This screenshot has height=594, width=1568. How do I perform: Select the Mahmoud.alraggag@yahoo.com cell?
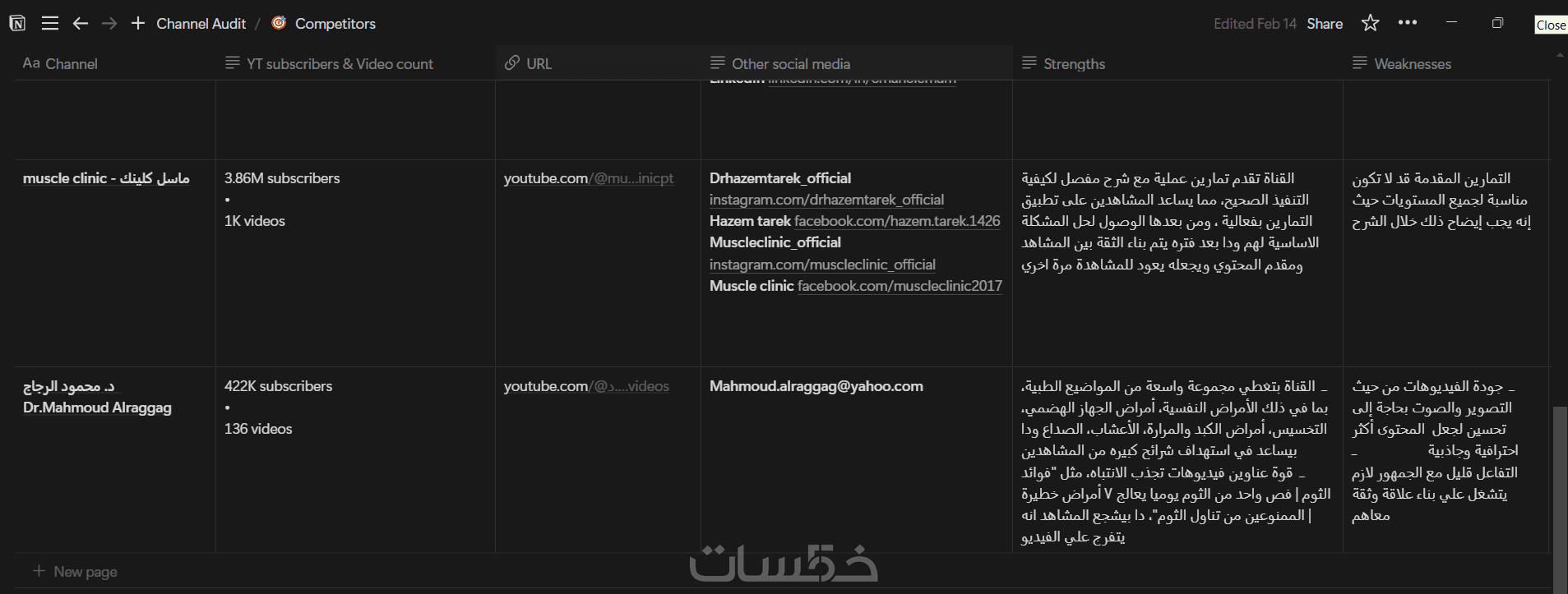coord(816,386)
